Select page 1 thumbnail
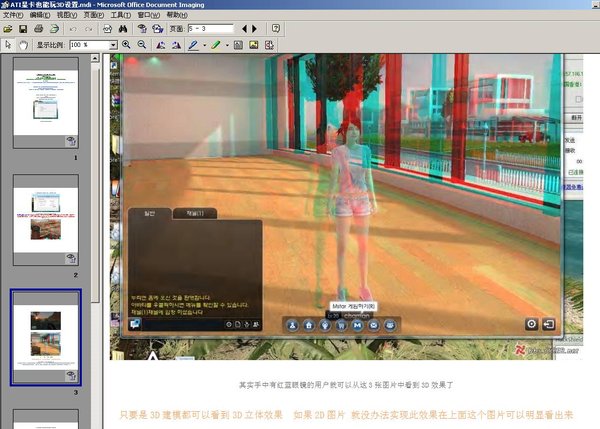This screenshot has width=600, height=429. [46, 103]
